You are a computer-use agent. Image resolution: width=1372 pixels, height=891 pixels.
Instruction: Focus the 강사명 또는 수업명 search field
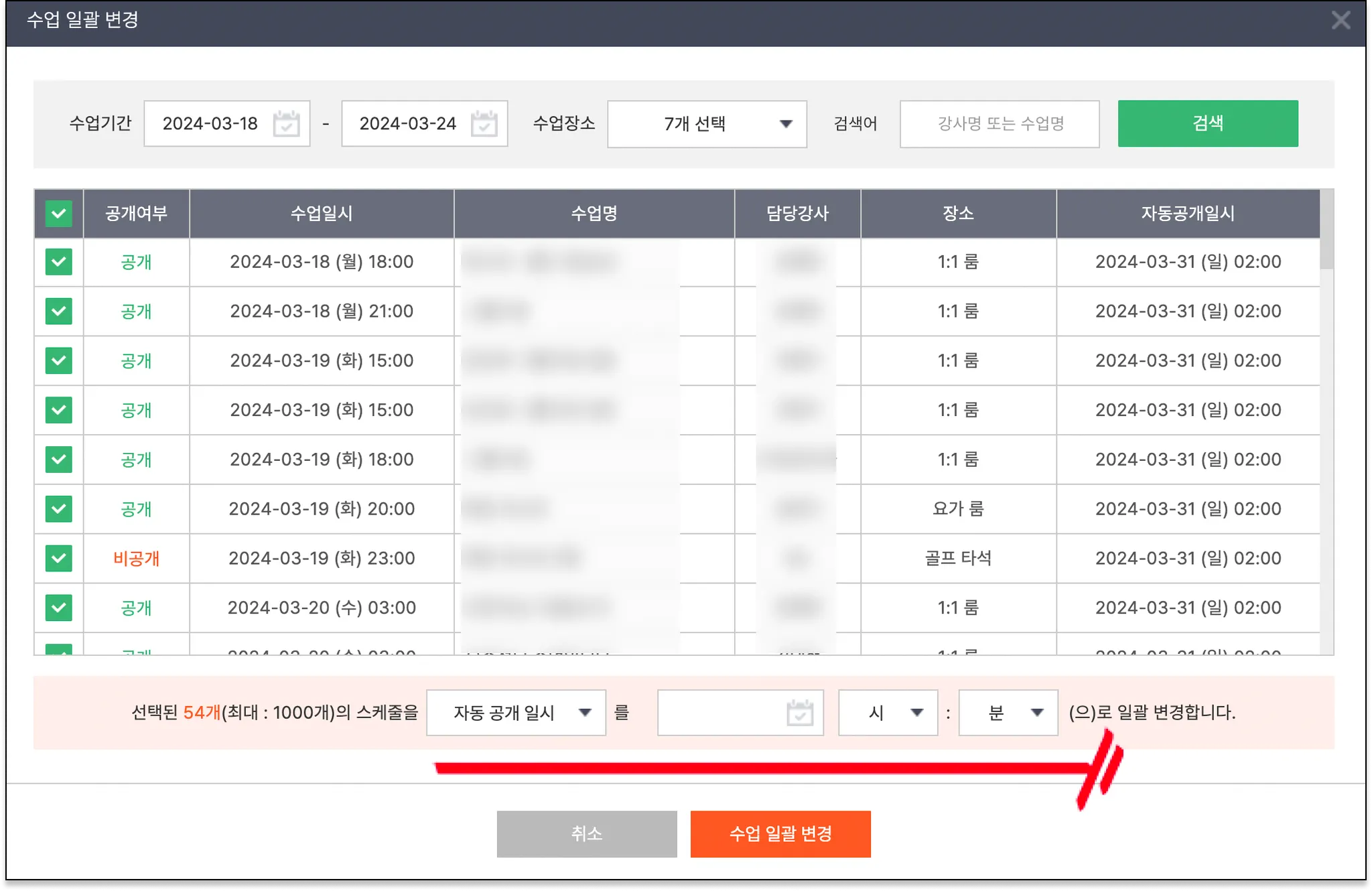(x=1000, y=124)
